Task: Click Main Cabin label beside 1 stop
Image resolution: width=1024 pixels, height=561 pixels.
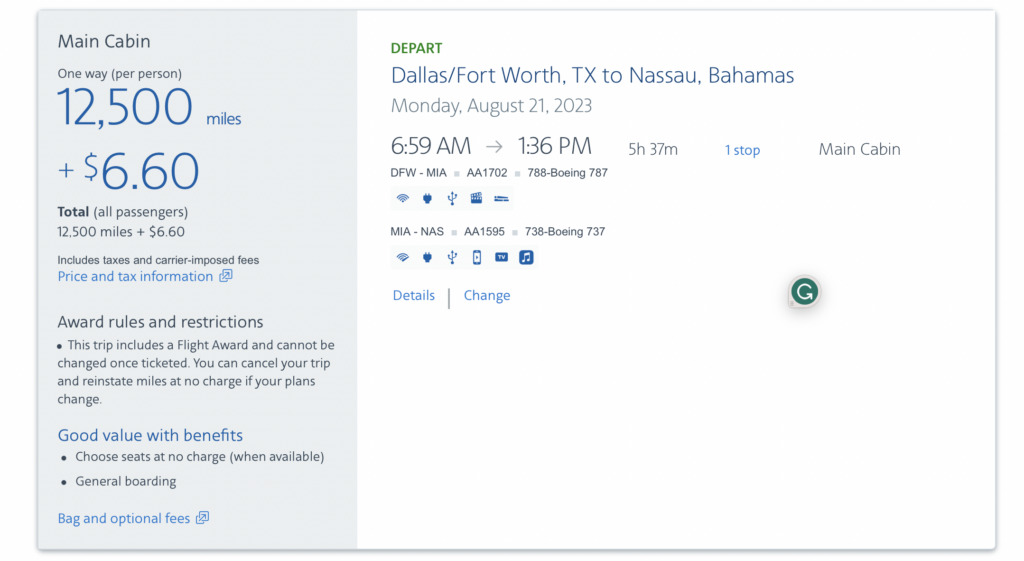Action: 859,150
